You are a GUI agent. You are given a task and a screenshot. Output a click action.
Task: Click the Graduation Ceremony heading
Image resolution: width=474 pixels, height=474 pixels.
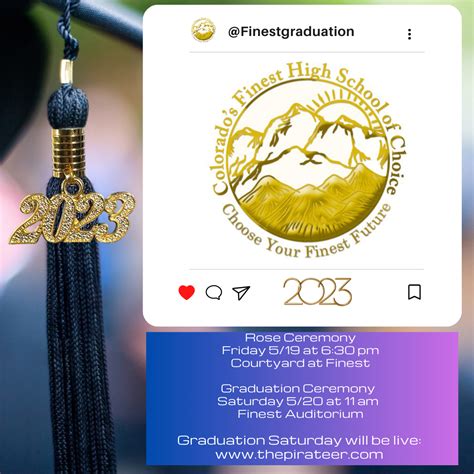[298, 389]
